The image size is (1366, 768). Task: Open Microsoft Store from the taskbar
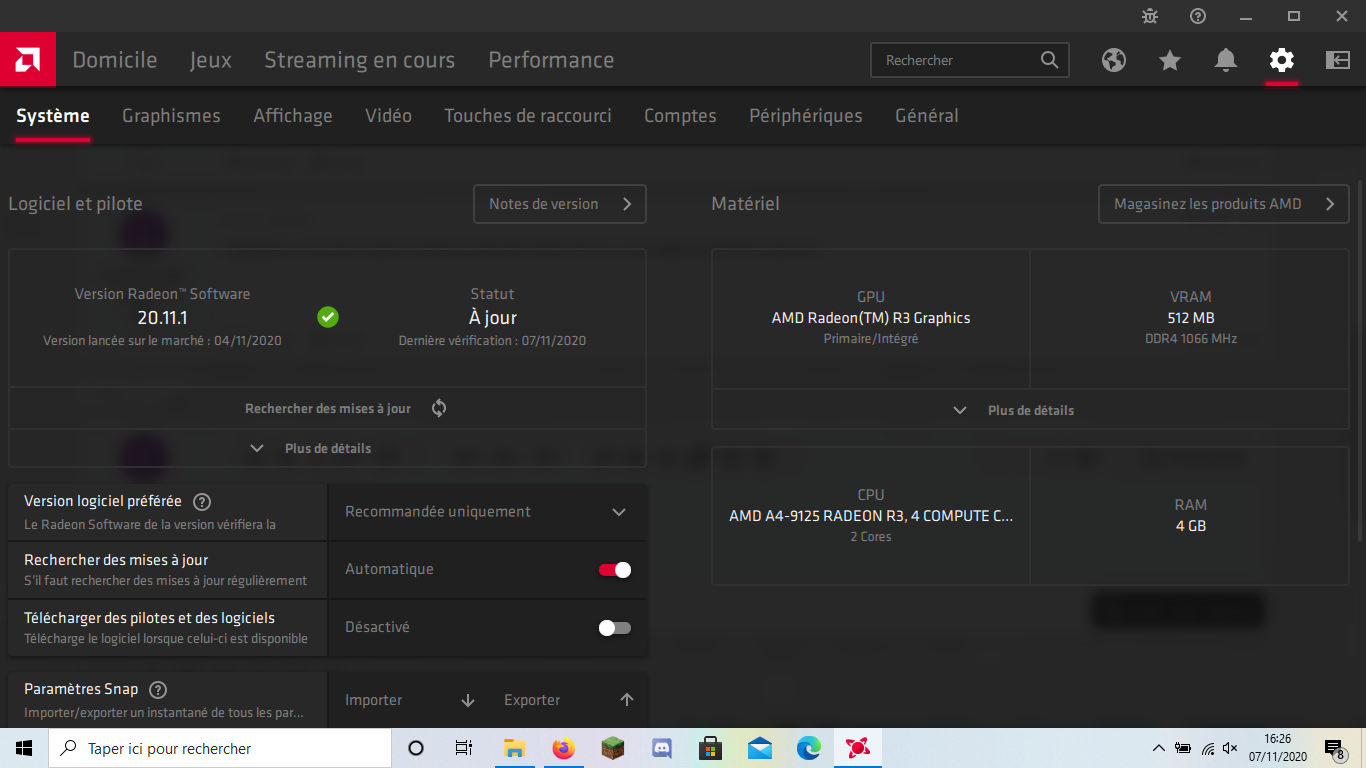click(710, 748)
